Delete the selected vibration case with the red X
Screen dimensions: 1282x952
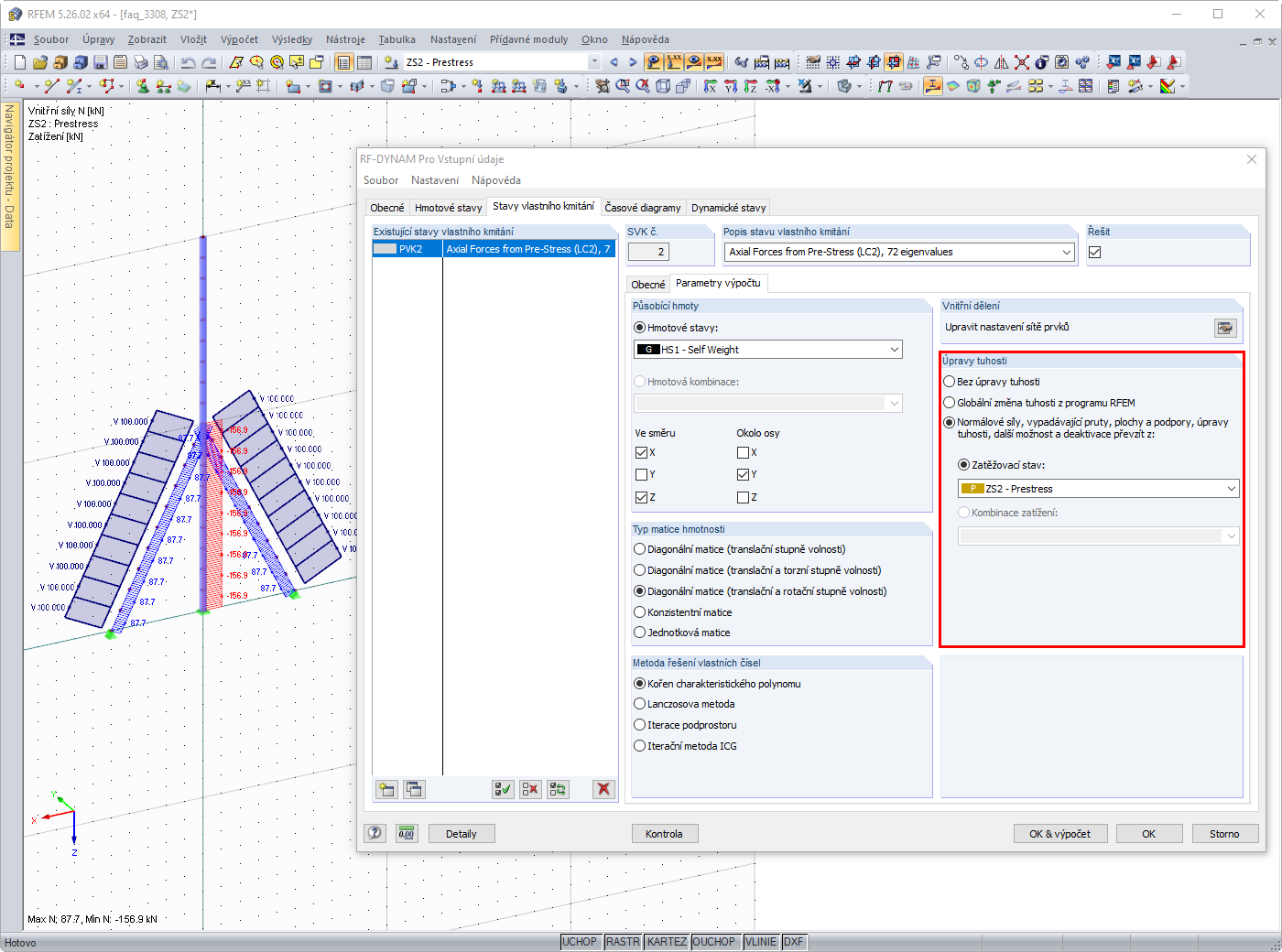point(603,789)
